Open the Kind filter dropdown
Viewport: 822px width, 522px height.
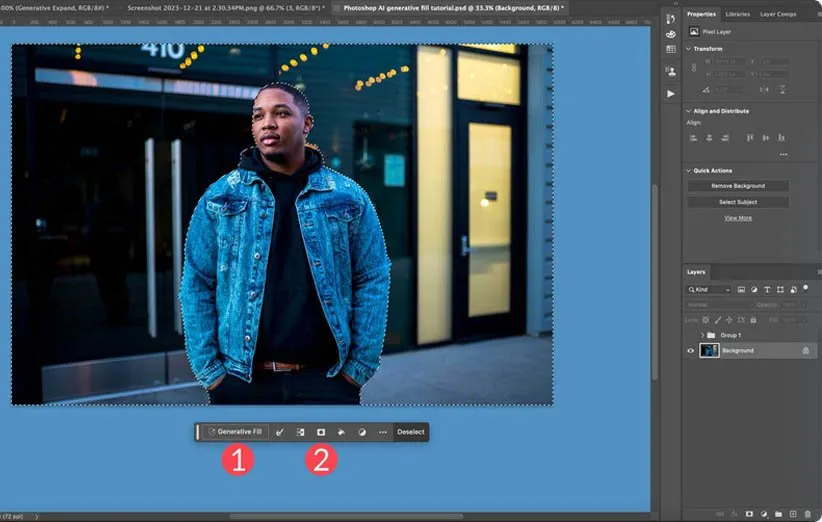[708, 290]
